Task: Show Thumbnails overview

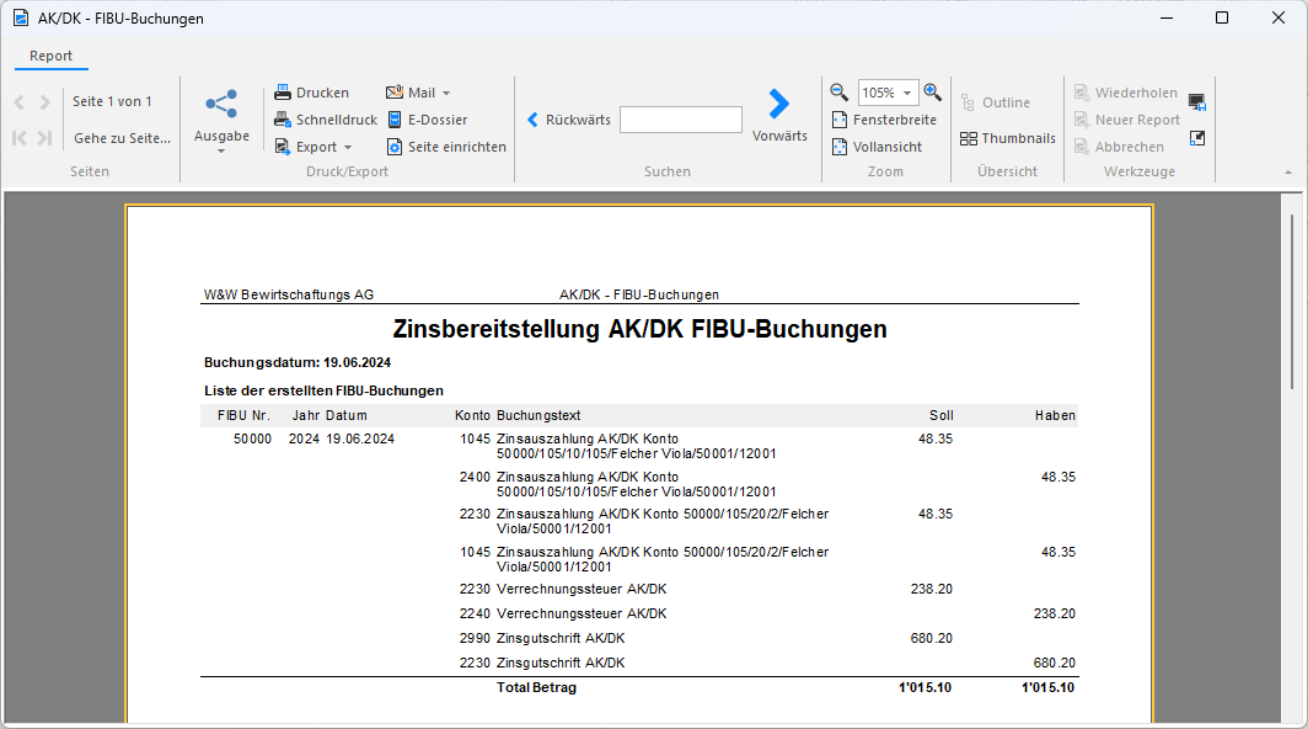Action: [1008, 138]
